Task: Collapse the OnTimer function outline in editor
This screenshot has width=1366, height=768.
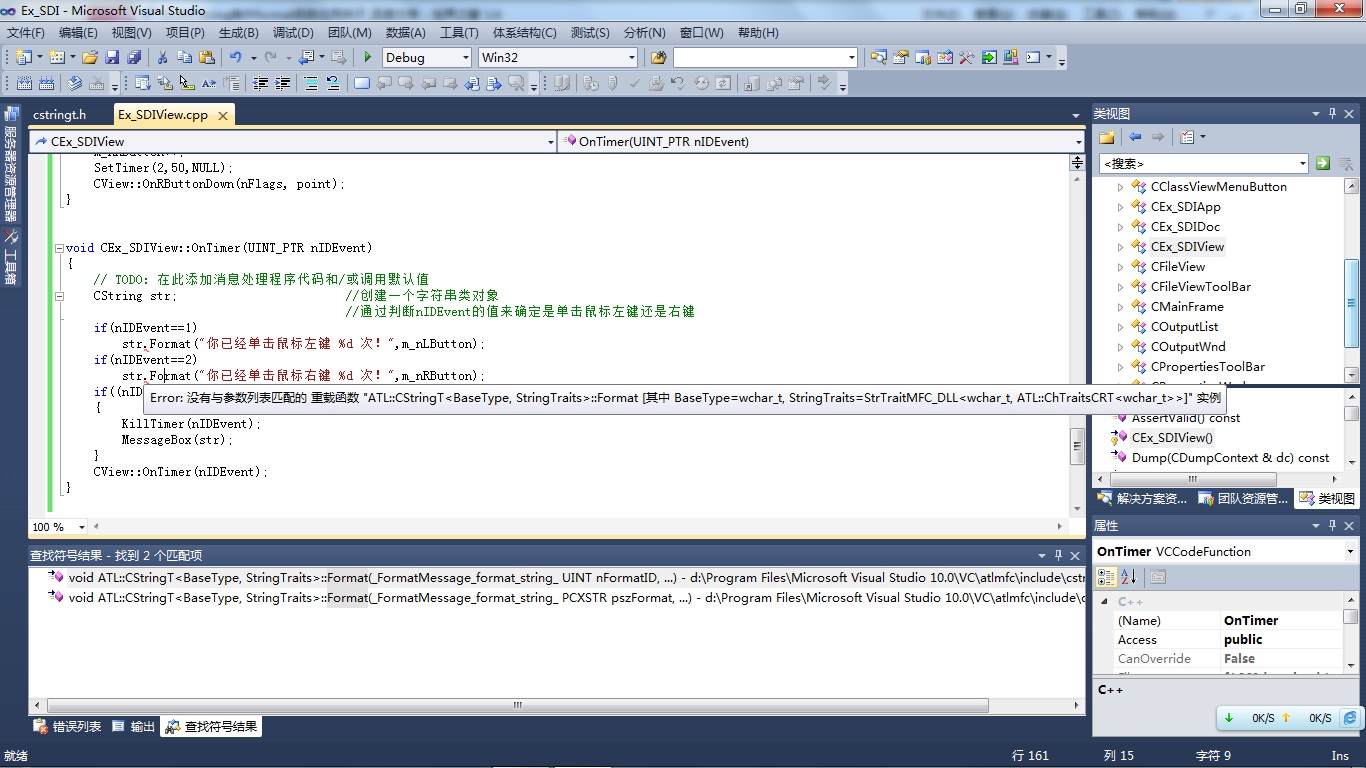Action: (x=58, y=248)
